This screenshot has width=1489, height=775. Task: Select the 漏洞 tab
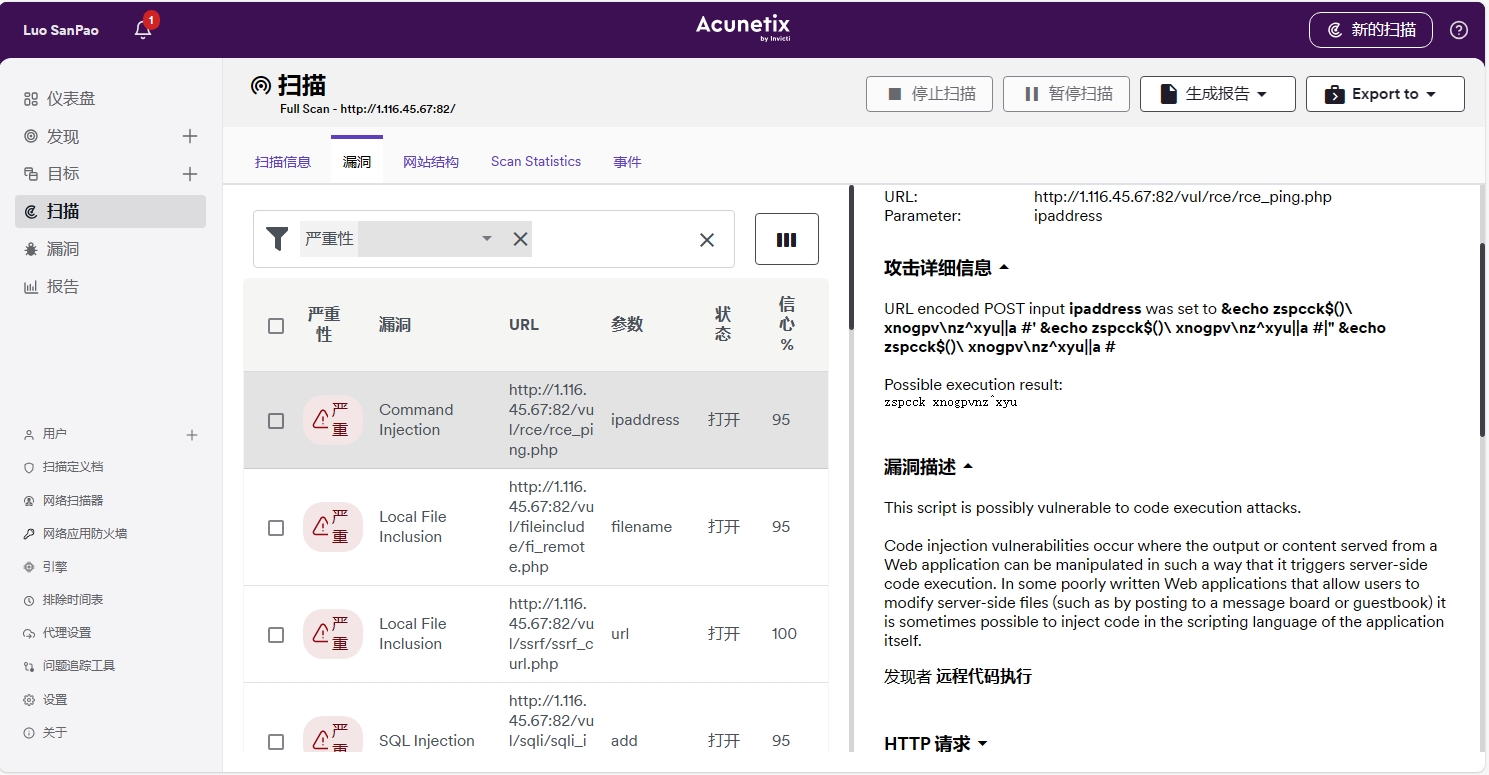click(357, 161)
